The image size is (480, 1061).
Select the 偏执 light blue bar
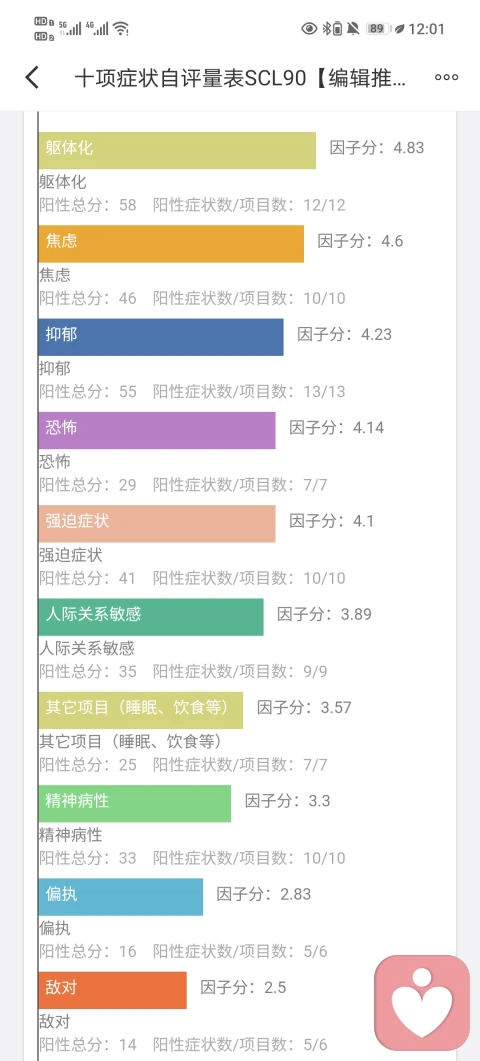(121, 897)
